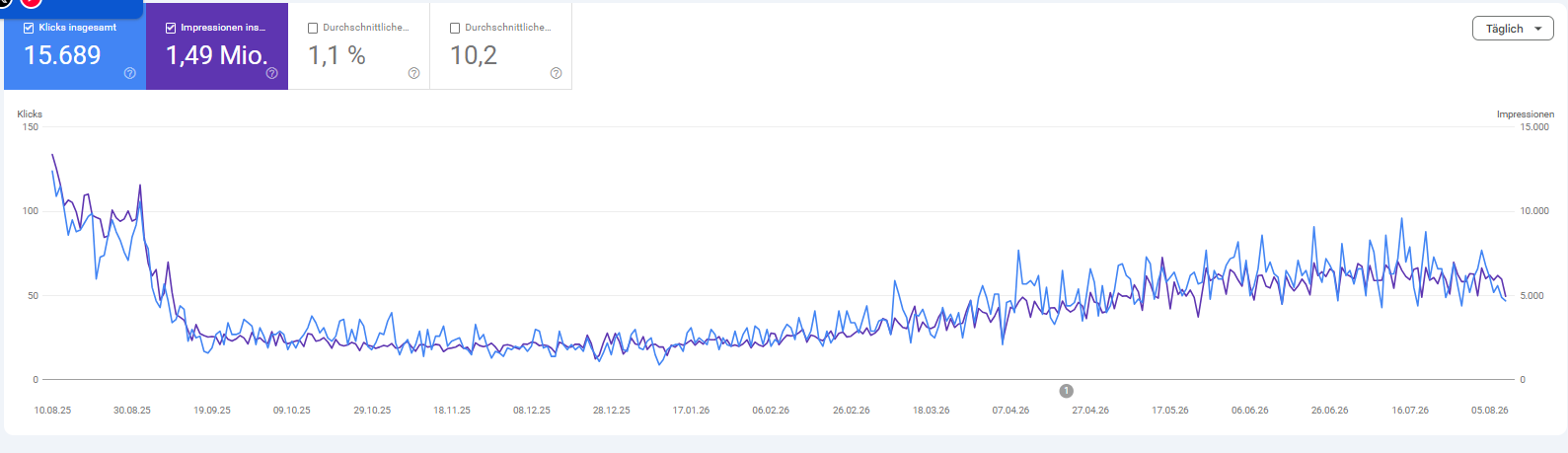Select the 15.689 total clicks value
The width and height of the screenshot is (1568, 453).
pos(62,55)
